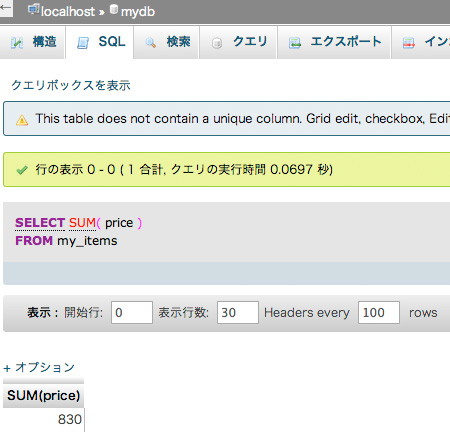450x438 pixels.
Task: Switch to the クエリ tab
Action: pyautogui.click(x=238, y=42)
